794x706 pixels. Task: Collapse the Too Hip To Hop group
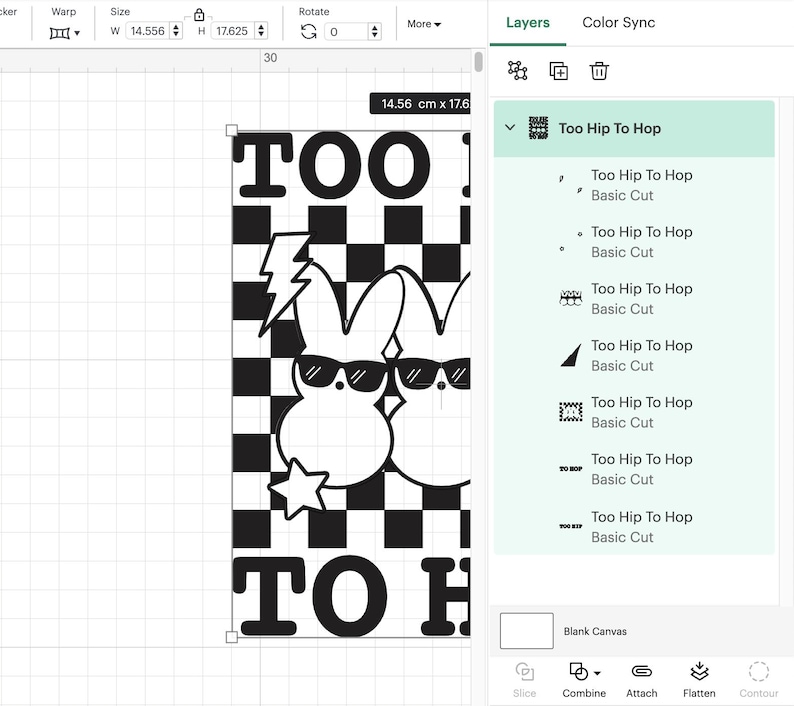point(510,128)
